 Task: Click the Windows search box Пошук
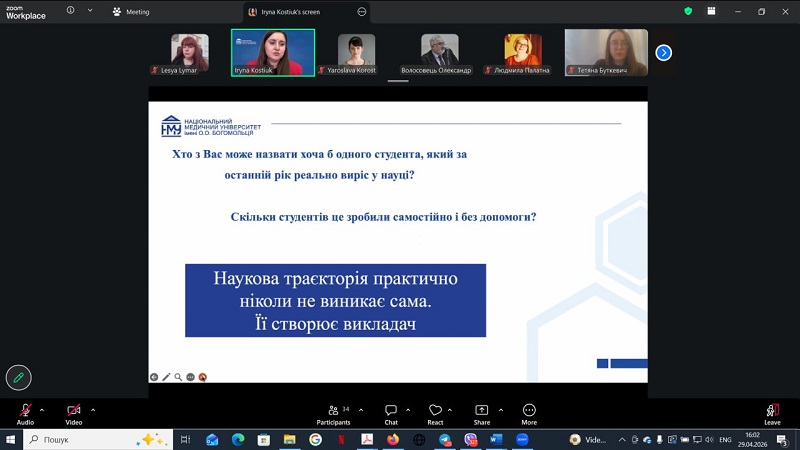click(x=98, y=439)
